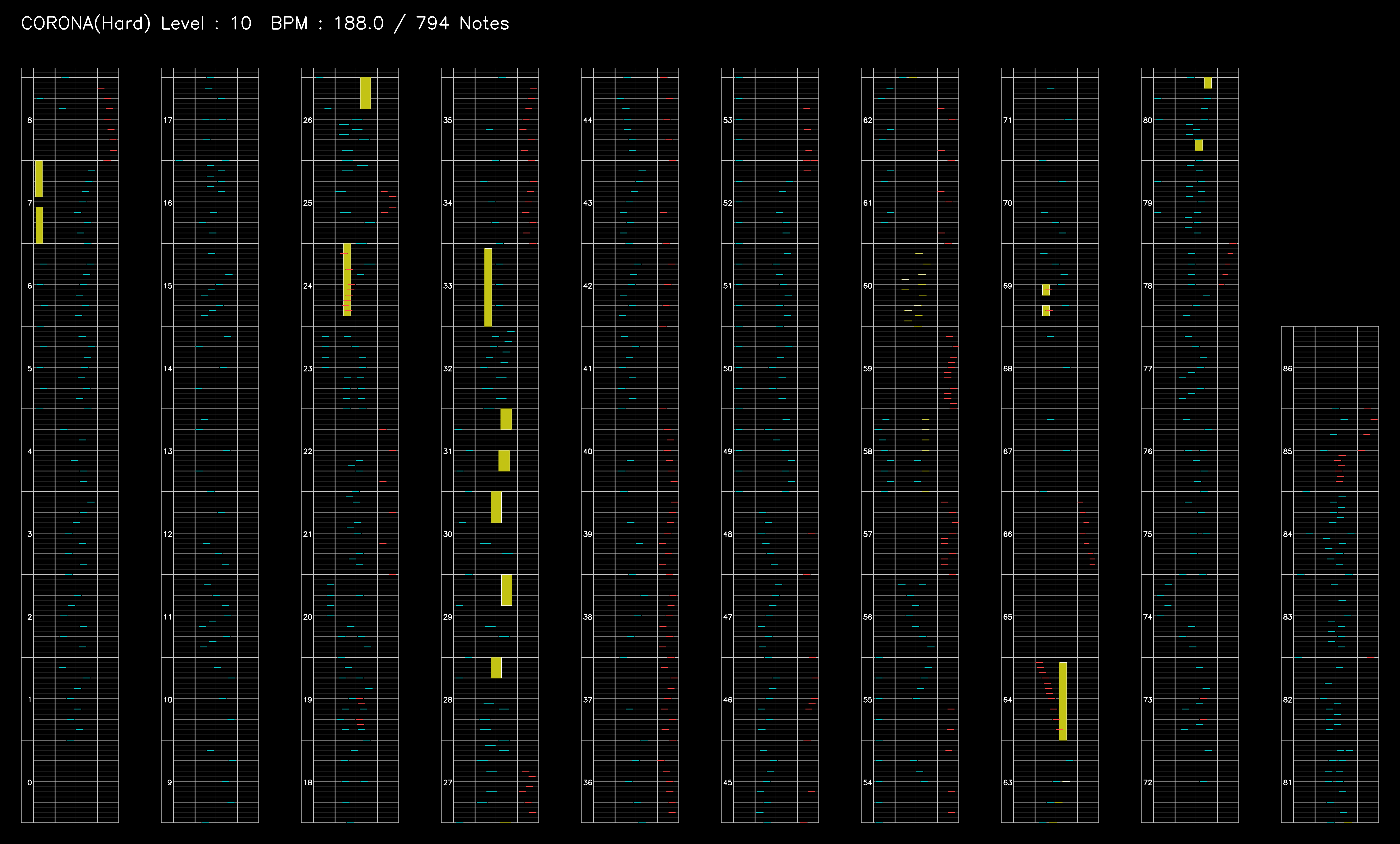Click the yellow long note in measure 29
The width and height of the screenshot is (1400, 844).
point(506,590)
